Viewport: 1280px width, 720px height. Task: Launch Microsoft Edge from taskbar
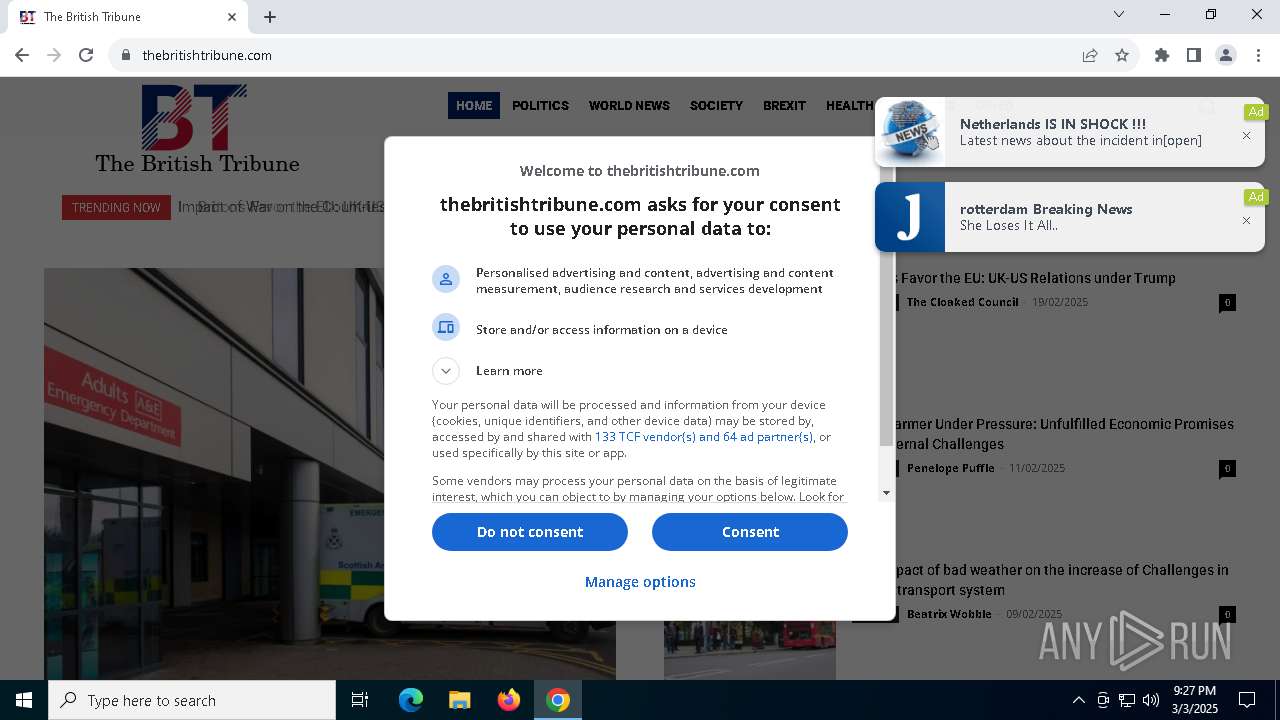(411, 700)
